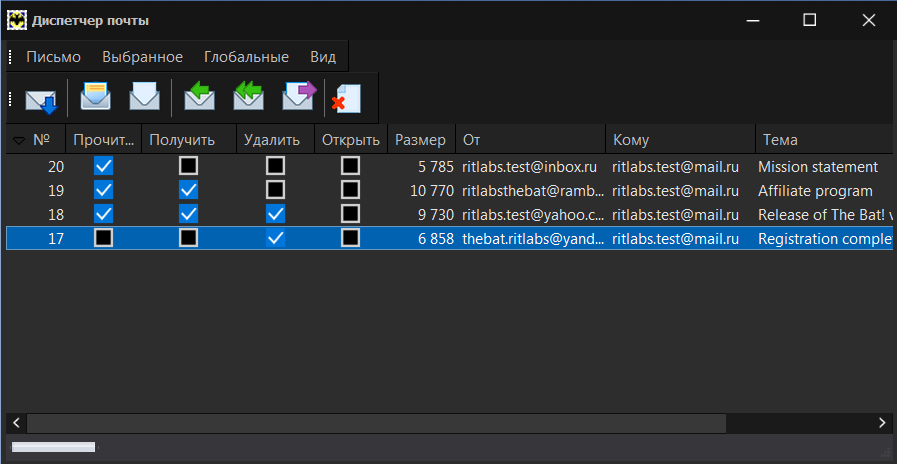Maximize the Диспетчер почты window
The width and height of the screenshot is (897, 464).
click(809, 20)
